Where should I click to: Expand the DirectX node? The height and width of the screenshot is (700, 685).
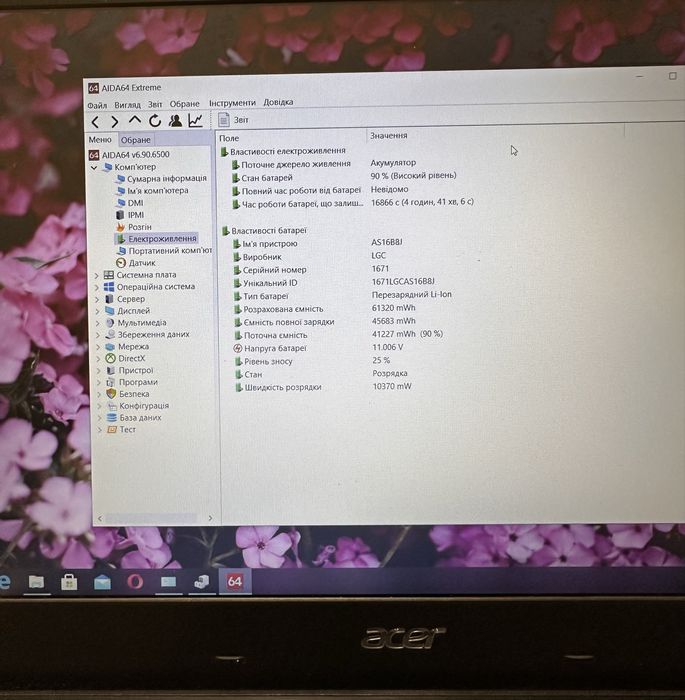[x=99, y=359]
